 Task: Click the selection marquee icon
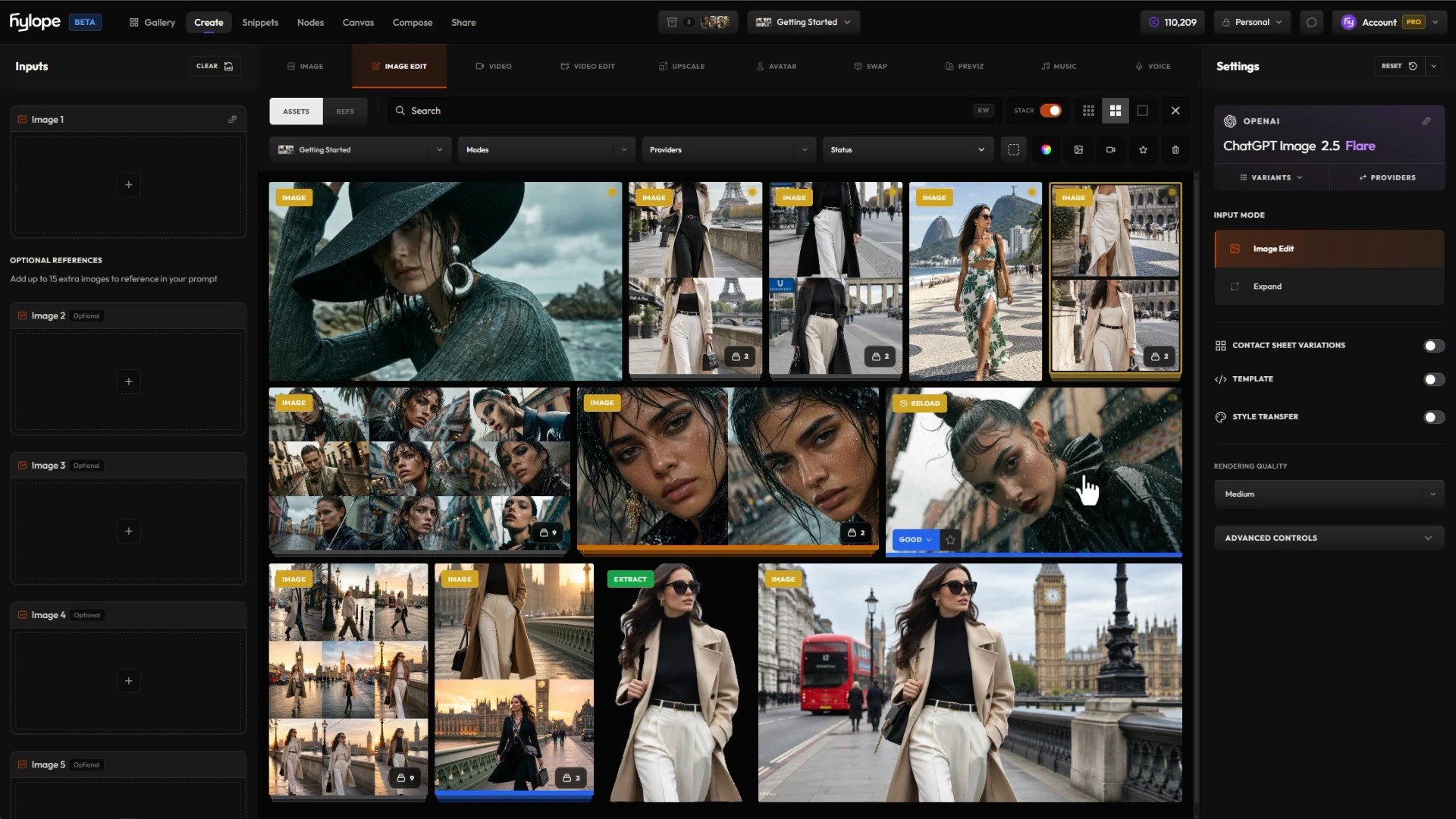(1014, 149)
